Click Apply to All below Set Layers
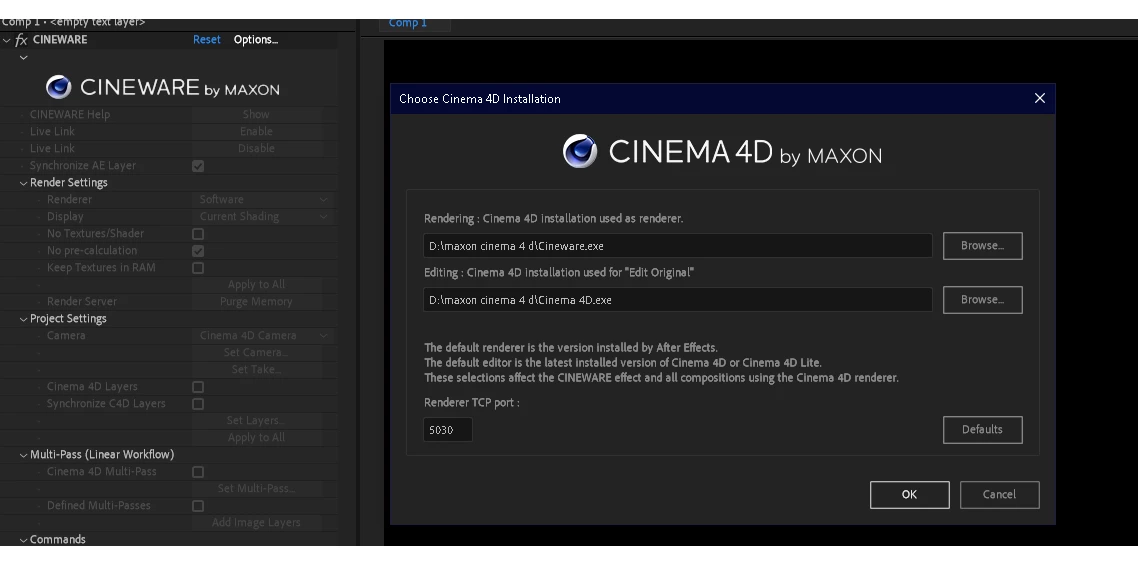Image resolution: width=1138 pixels, height=564 pixels. [256, 438]
